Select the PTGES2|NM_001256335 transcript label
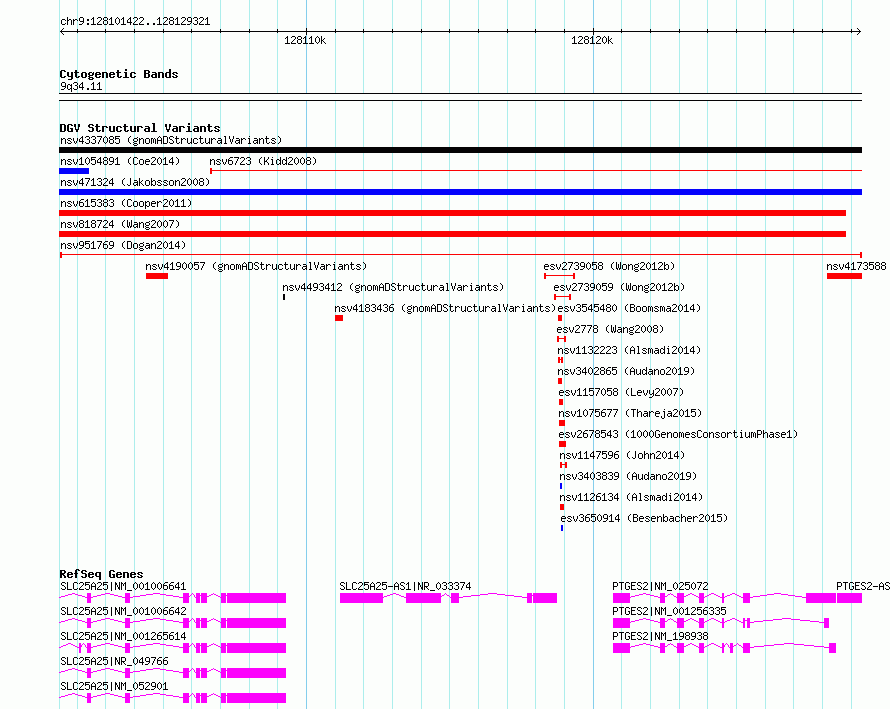The image size is (890, 709). (669, 611)
